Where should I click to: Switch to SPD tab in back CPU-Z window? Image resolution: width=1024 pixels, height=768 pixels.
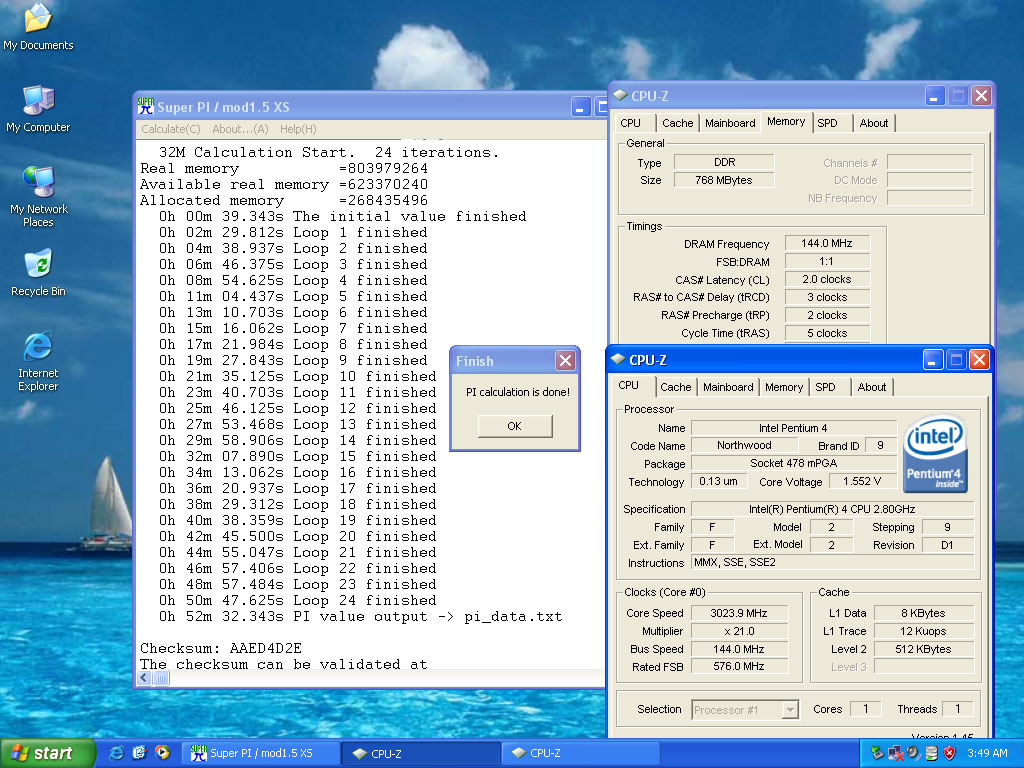pyautogui.click(x=827, y=123)
